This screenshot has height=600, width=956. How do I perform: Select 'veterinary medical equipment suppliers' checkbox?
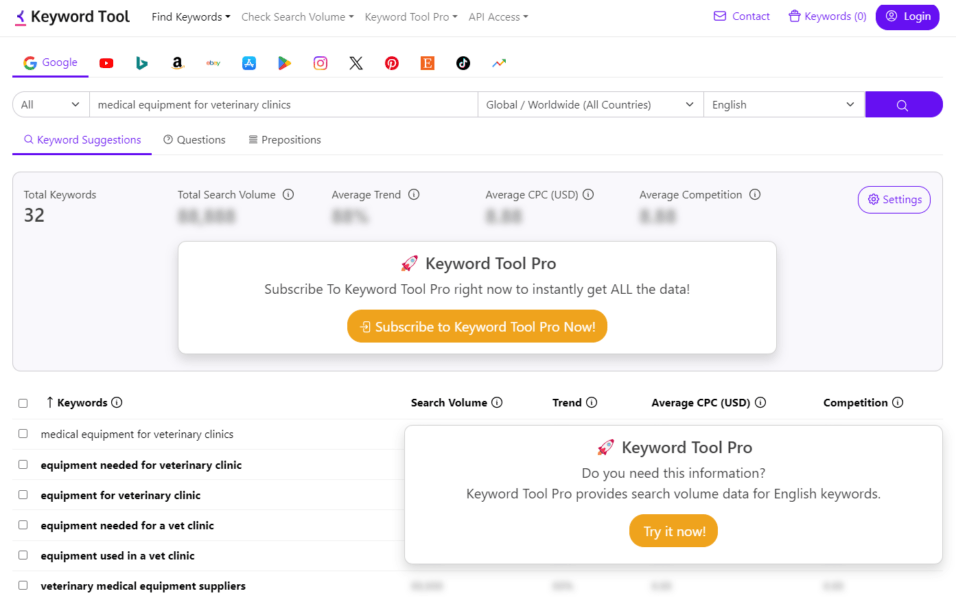coord(24,586)
